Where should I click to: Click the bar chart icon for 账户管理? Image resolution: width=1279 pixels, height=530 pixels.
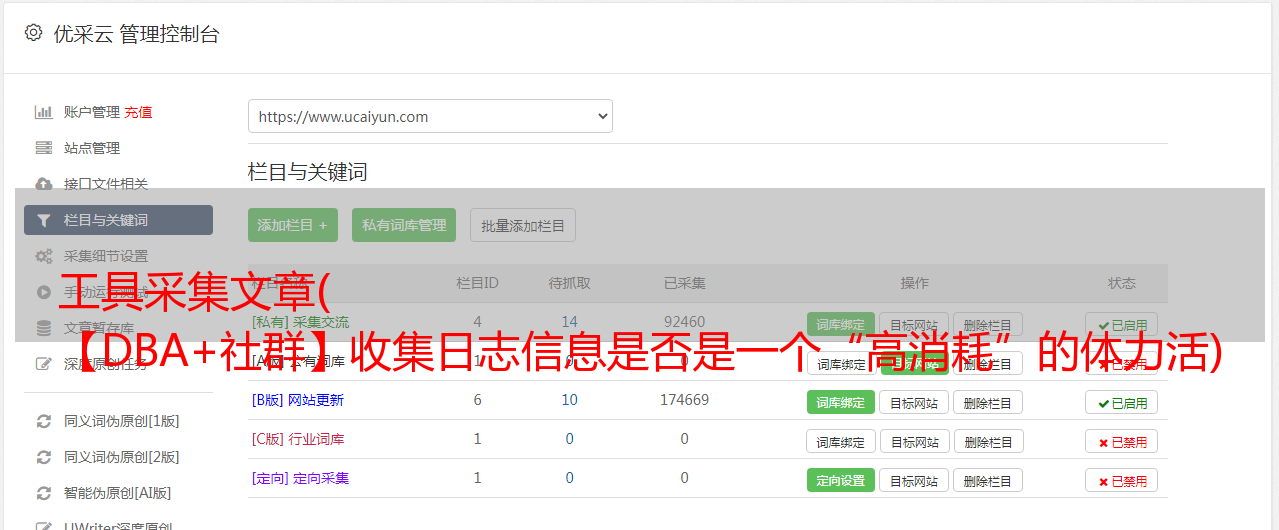[x=43, y=112]
